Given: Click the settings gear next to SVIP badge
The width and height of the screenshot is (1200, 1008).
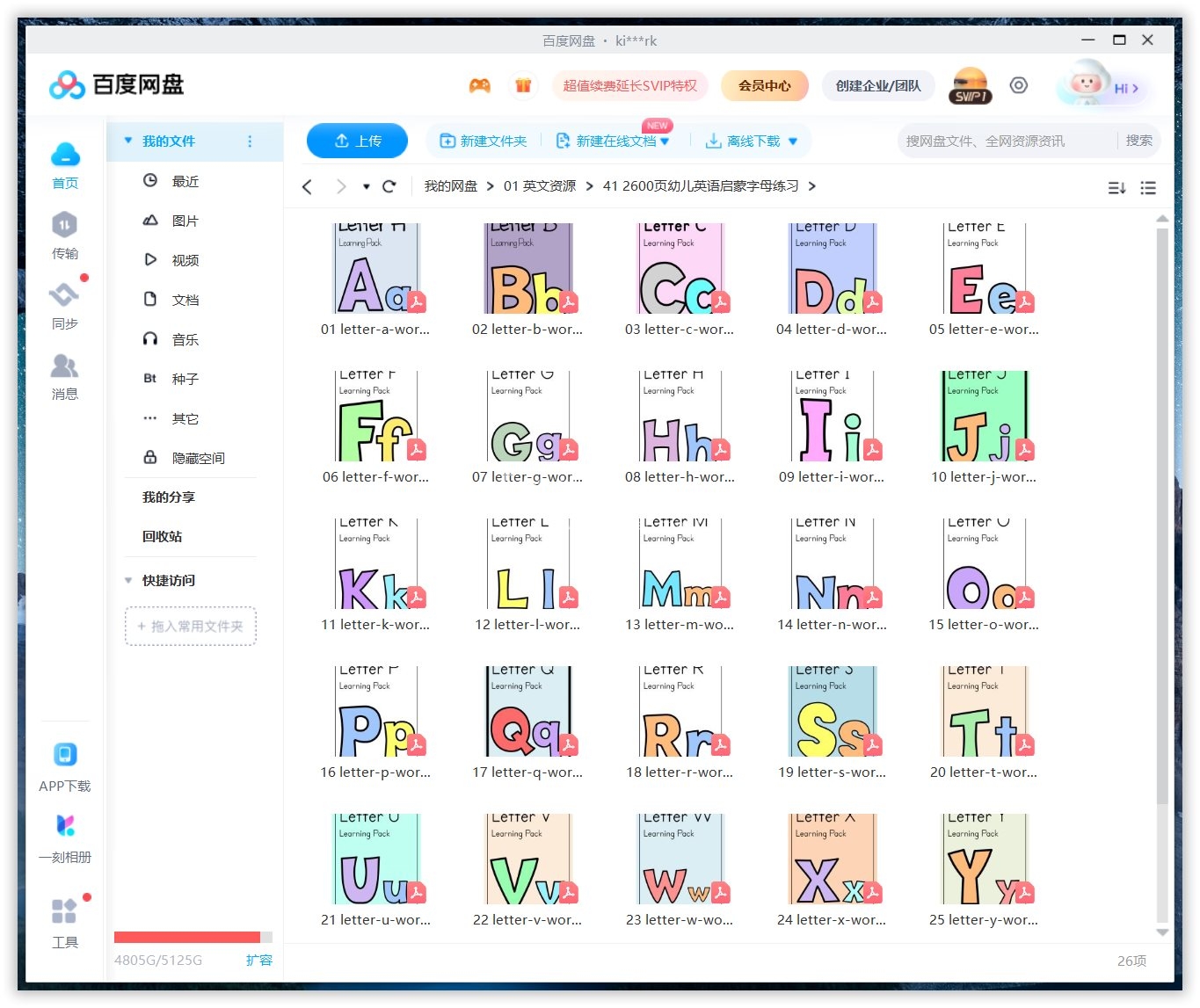Looking at the screenshot, I should click(1018, 85).
